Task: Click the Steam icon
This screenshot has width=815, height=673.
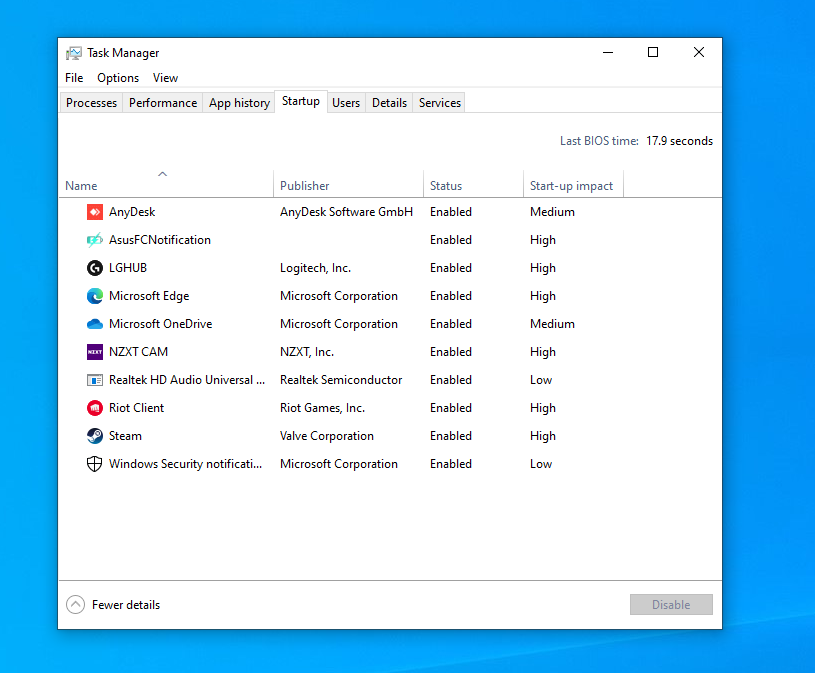Action: click(95, 436)
